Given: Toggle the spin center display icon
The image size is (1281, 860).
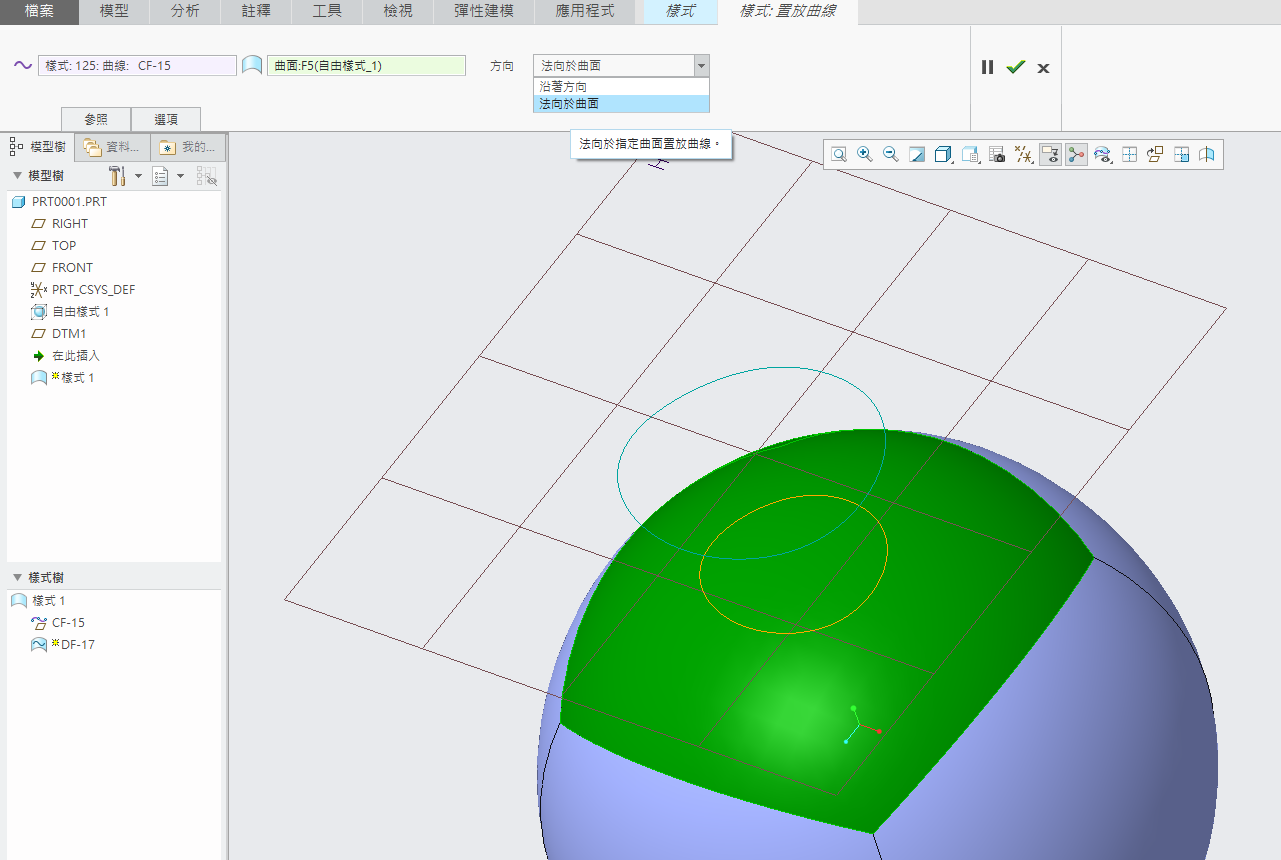Looking at the screenshot, I should tap(1076, 154).
